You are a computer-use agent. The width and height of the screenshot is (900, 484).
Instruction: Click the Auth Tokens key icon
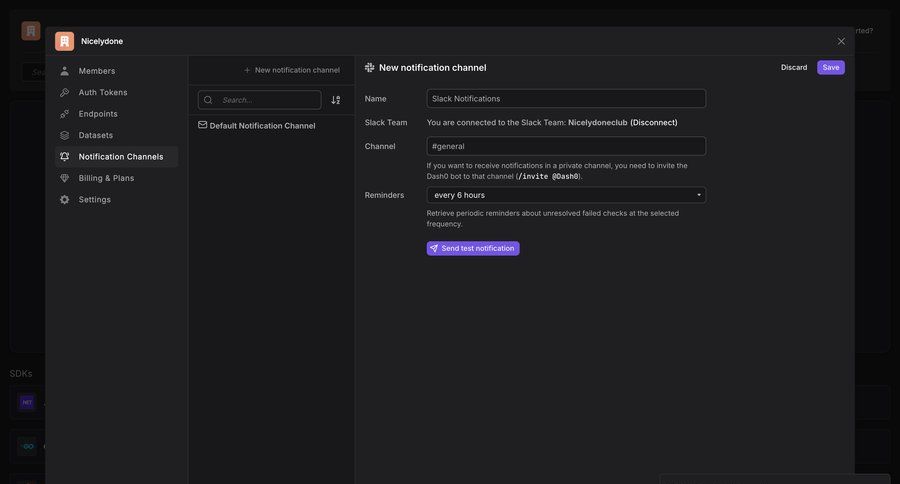(65, 92)
